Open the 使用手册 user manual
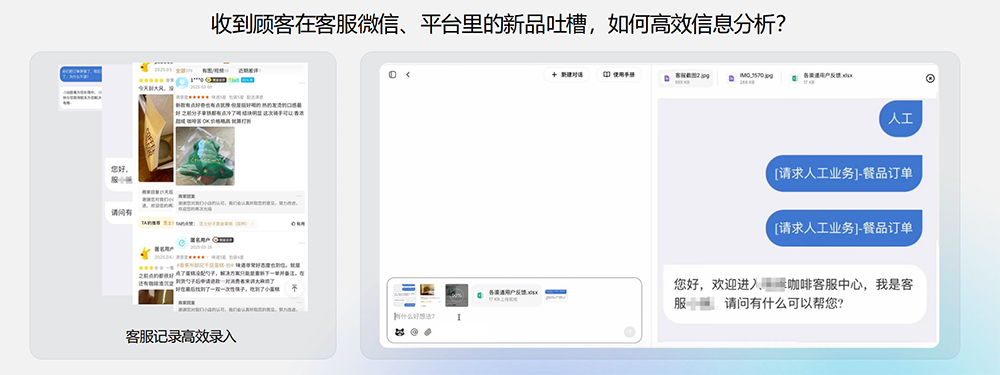The width and height of the screenshot is (1000, 375). [619, 75]
